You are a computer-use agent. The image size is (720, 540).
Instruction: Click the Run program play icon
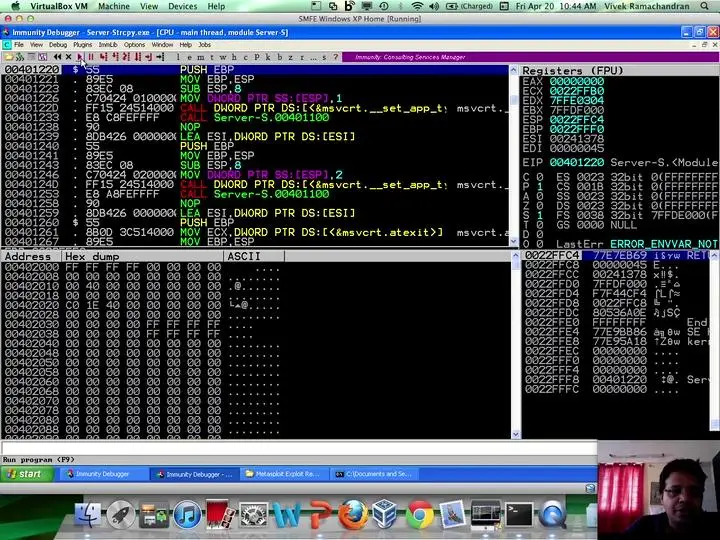tap(80, 57)
